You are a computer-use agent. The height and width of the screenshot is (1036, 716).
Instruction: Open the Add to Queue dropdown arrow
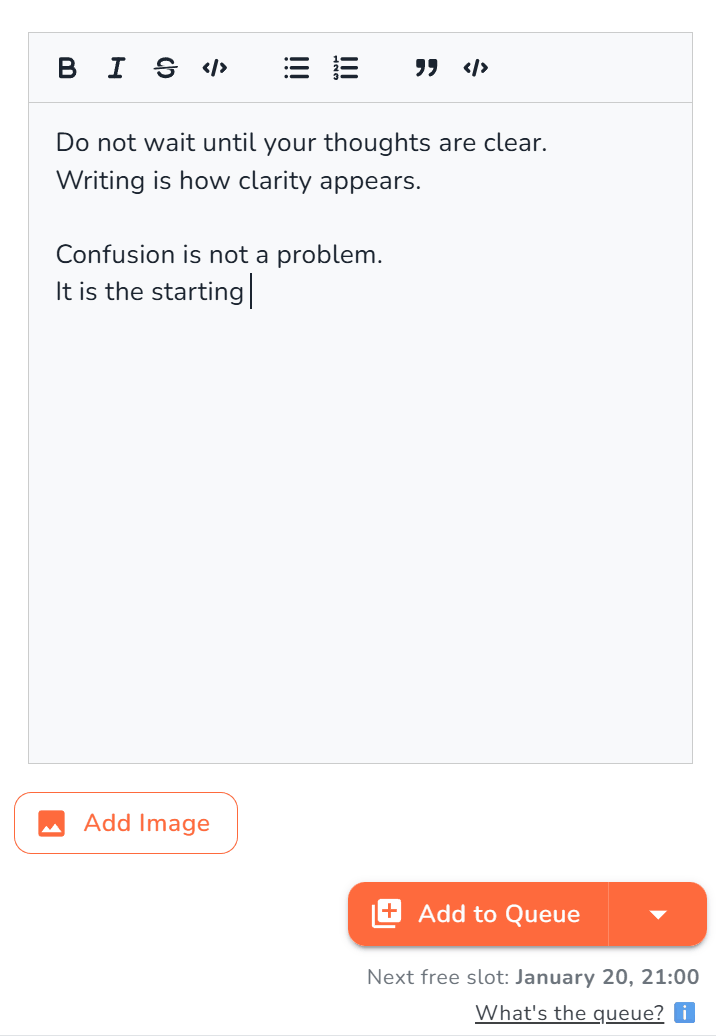pyautogui.click(x=657, y=914)
